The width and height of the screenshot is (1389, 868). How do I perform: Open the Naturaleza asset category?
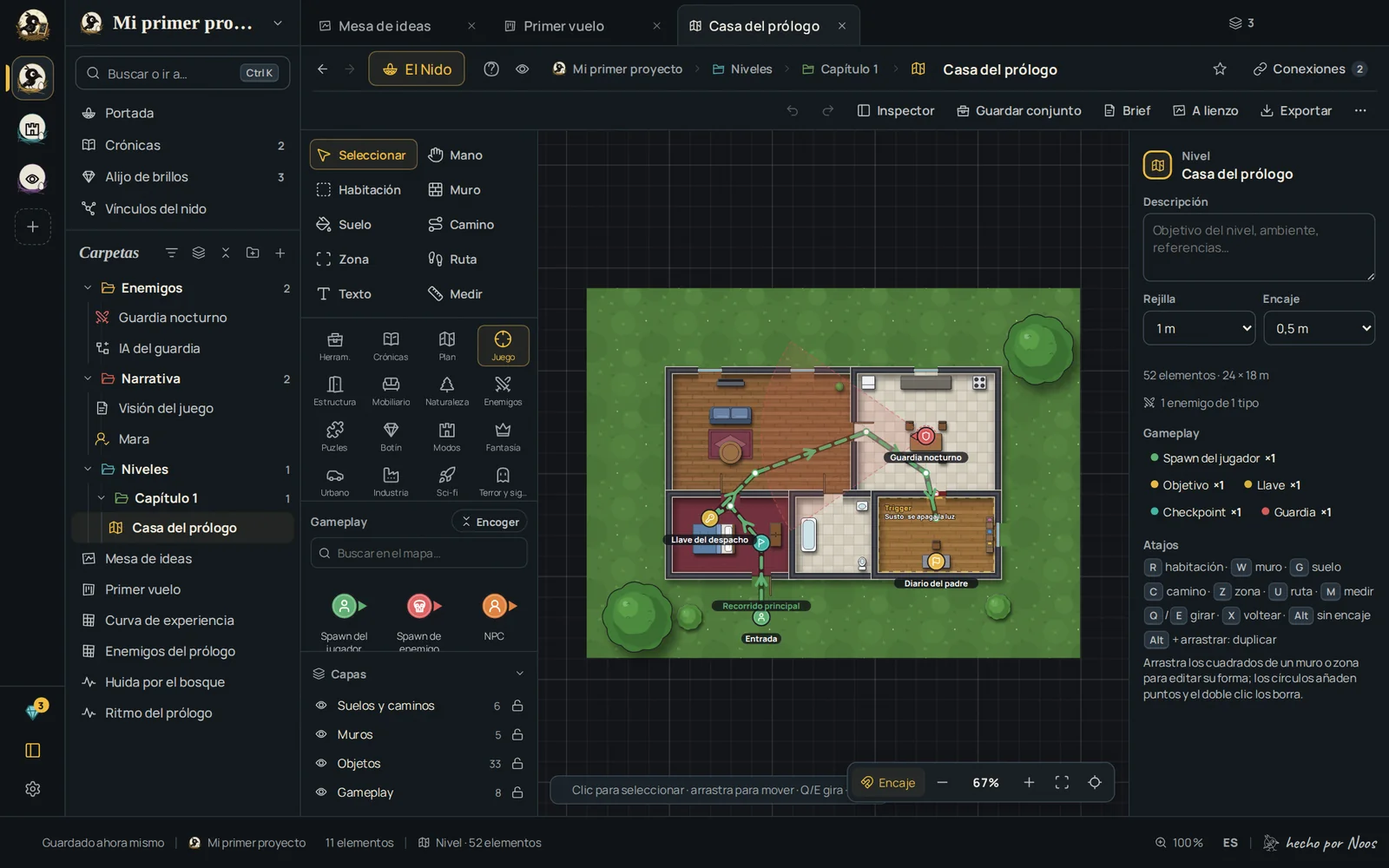tap(447, 391)
